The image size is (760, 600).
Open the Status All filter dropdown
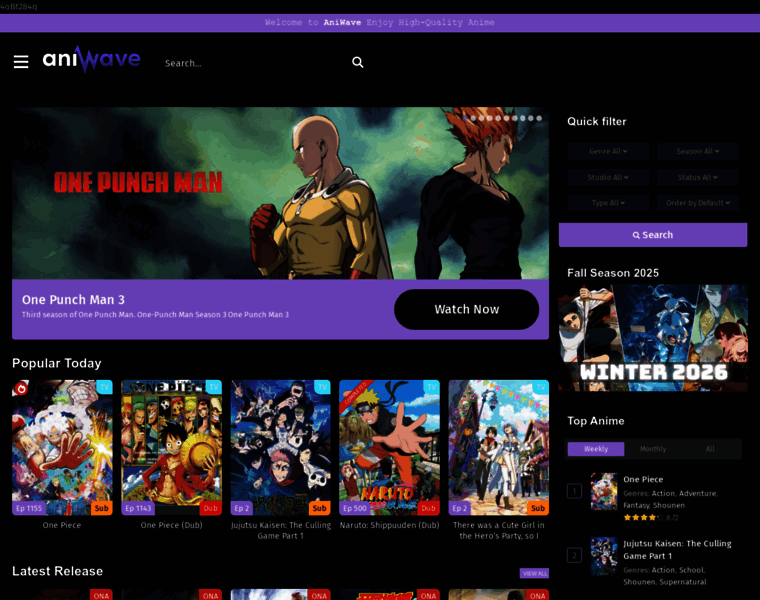click(697, 177)
